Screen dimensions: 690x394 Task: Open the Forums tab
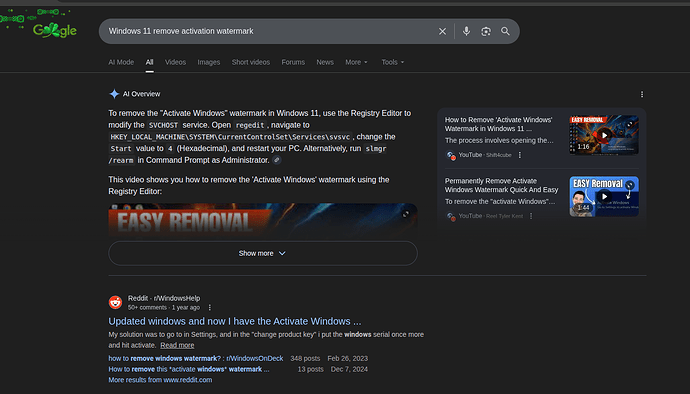[x=293, y=62]
